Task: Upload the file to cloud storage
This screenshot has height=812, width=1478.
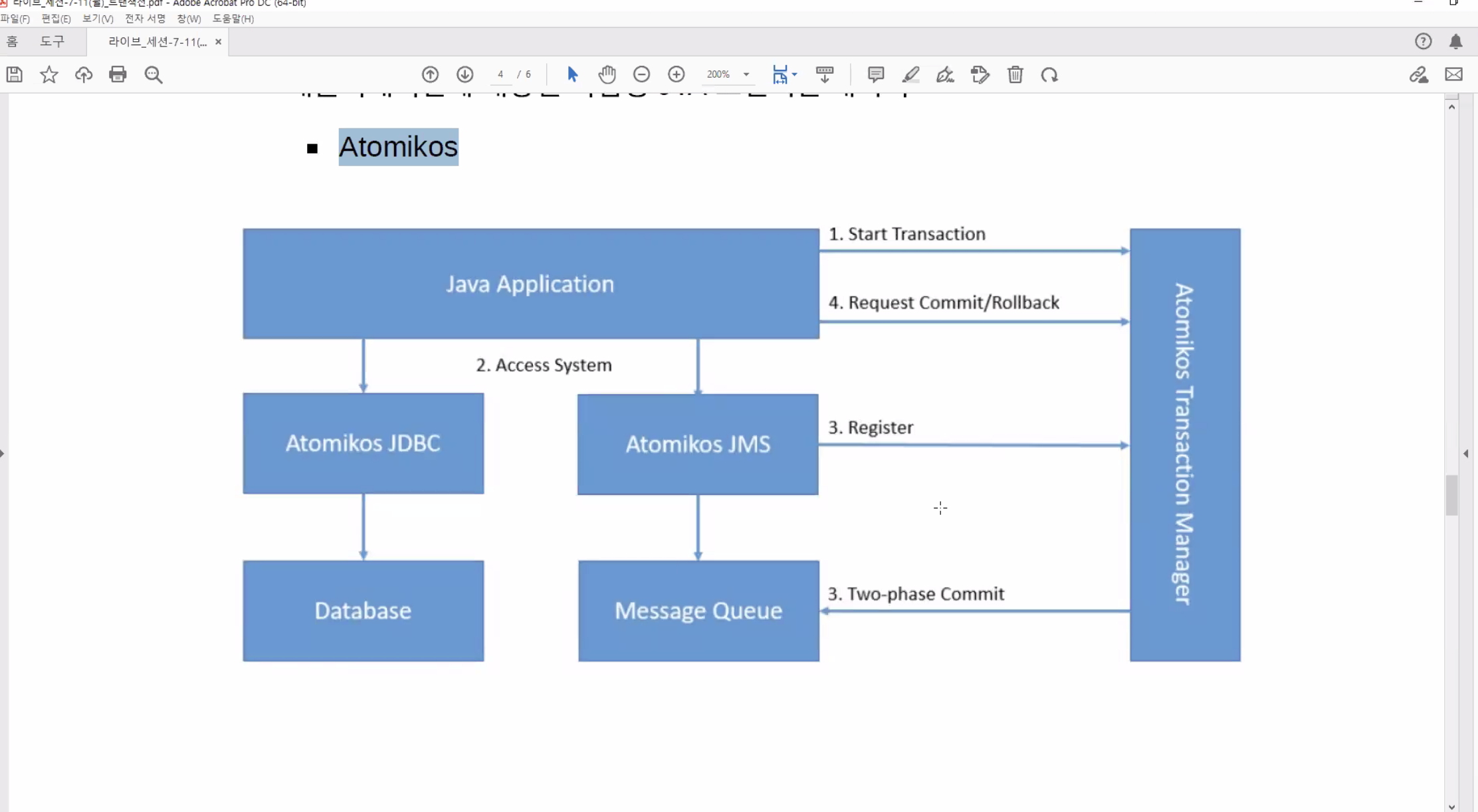Action: [84, 74]
